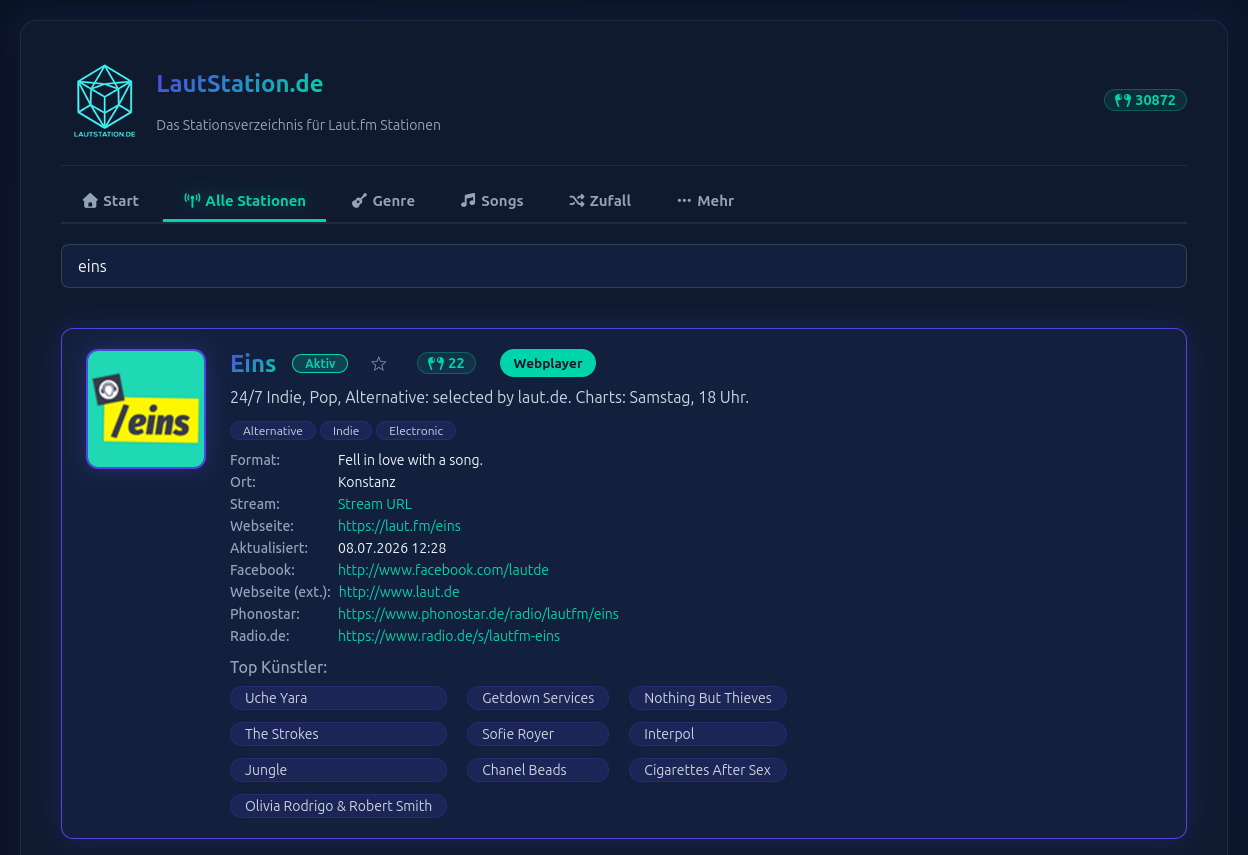The height and width of the screenshot is (855, 1248).
Task: Click the 22 listeners badge for Eins
Action: point(446,364)
